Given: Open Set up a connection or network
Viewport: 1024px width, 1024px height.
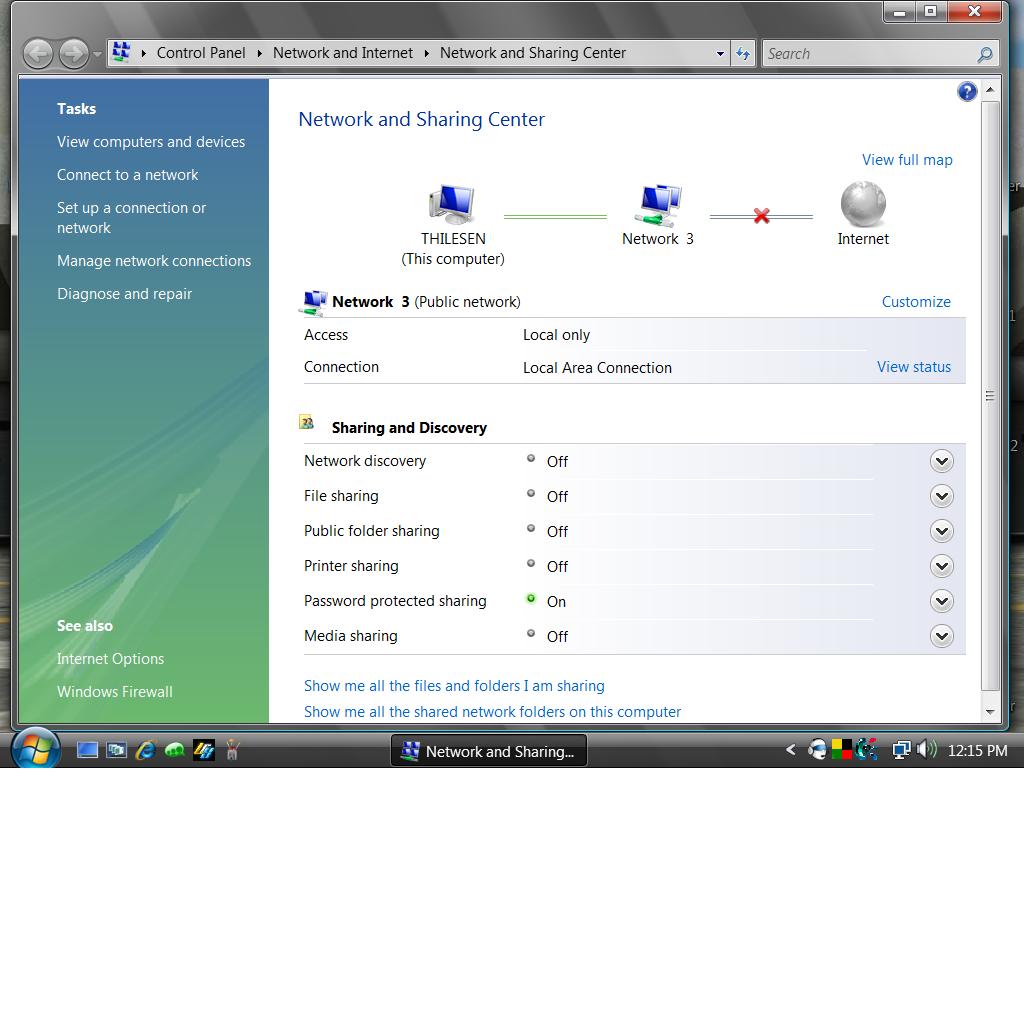Looking at the screenshot, I should tap(131, 217).
